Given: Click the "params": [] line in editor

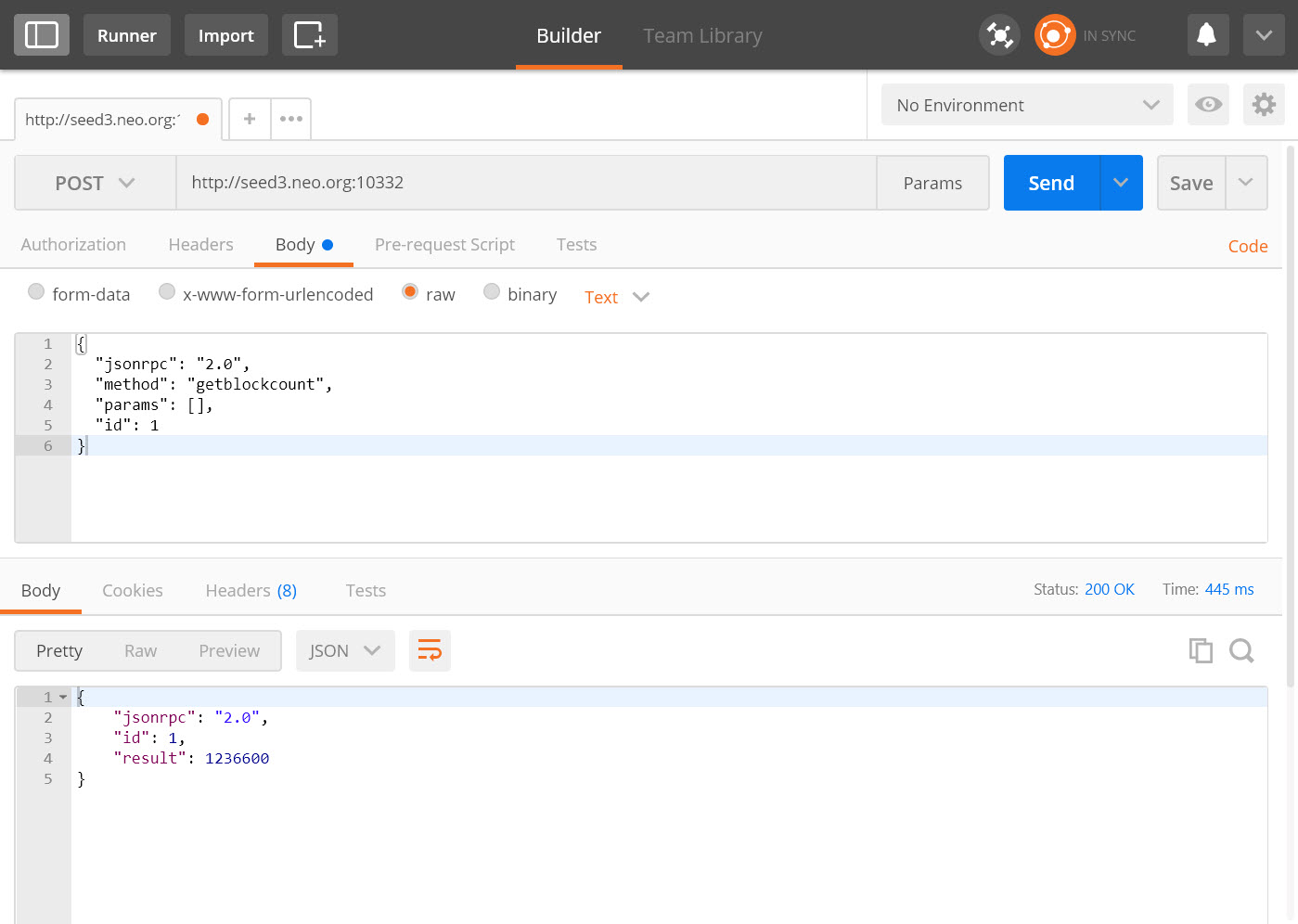Looking at the screenshot, I should point(154,404).
